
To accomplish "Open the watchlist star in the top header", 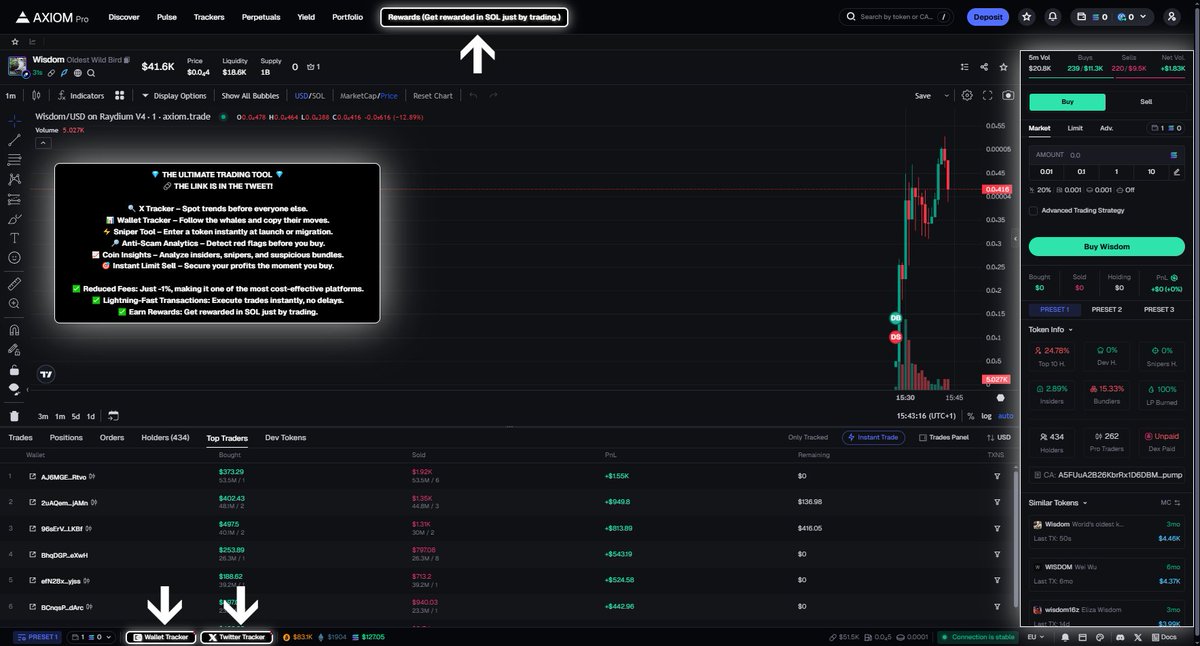I will 1027,17.
